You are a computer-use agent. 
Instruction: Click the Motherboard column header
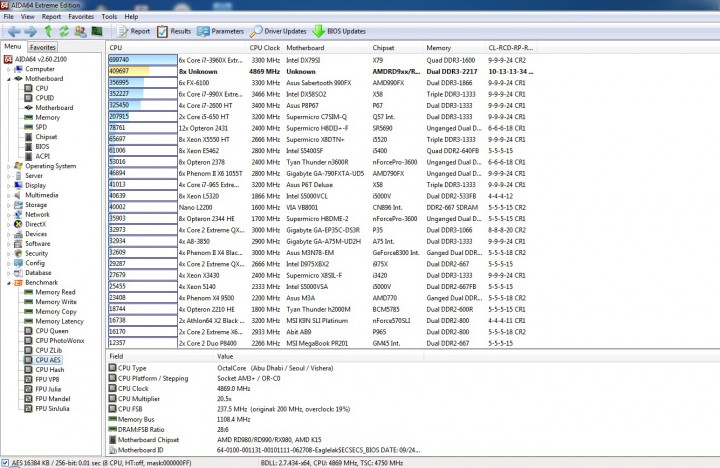326,48
